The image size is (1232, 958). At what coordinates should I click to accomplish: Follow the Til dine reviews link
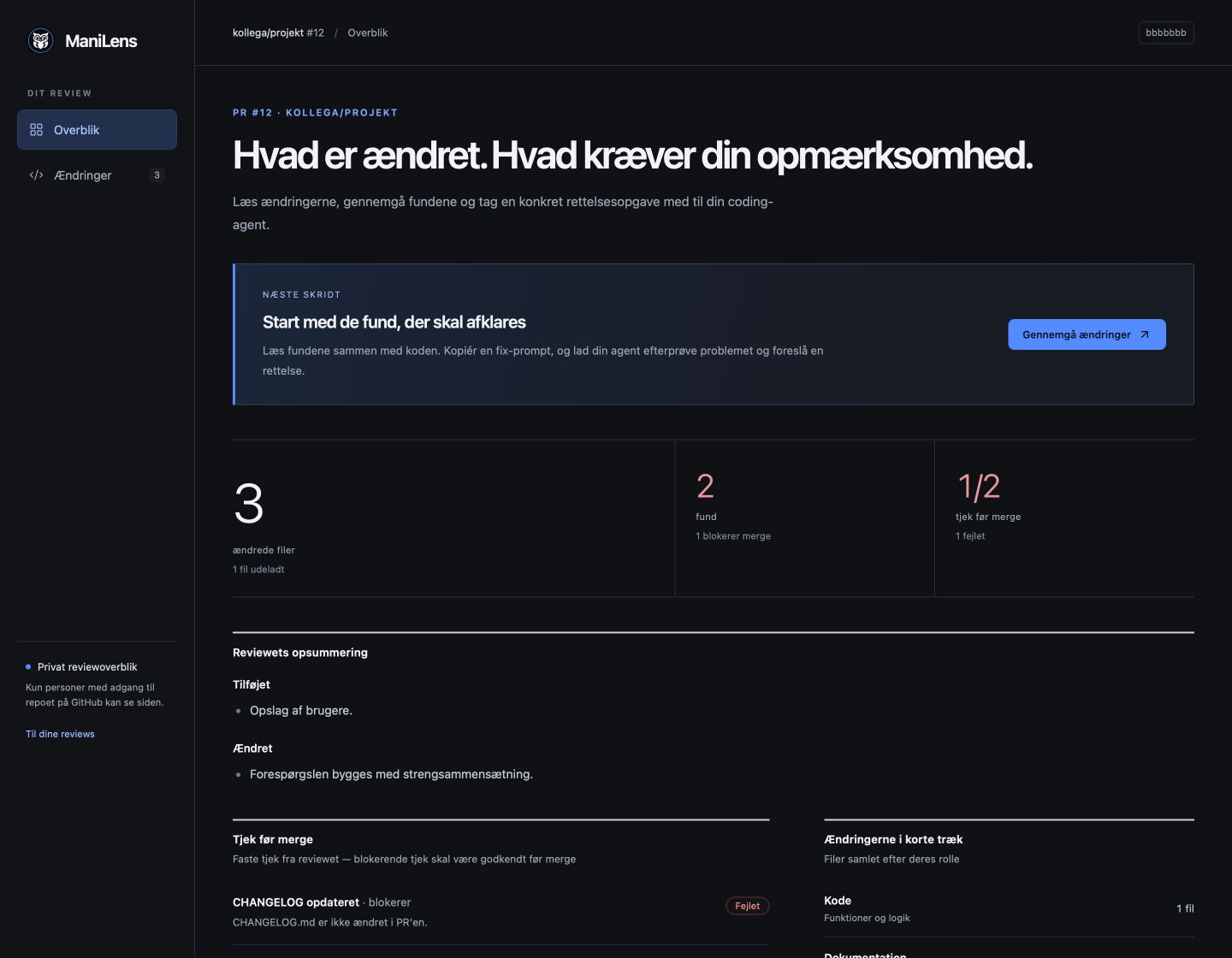[x=60, y=734]
